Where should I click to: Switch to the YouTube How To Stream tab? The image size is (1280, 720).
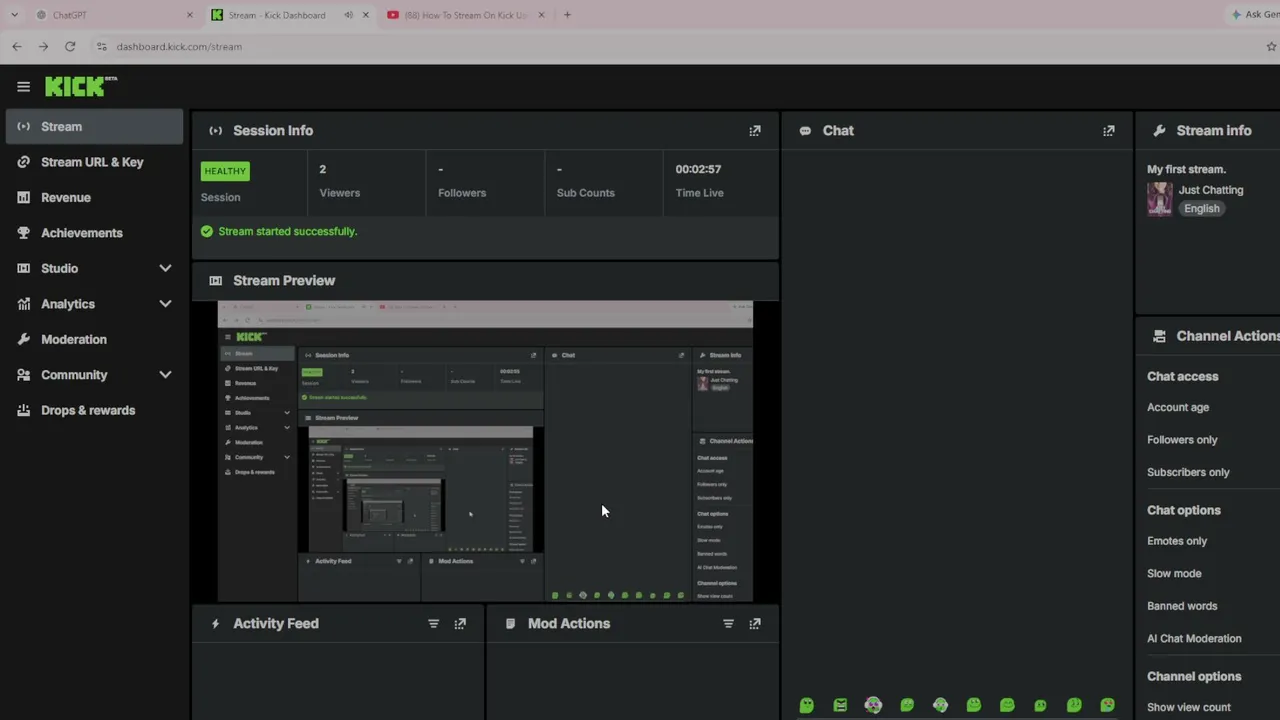point(464,15)
